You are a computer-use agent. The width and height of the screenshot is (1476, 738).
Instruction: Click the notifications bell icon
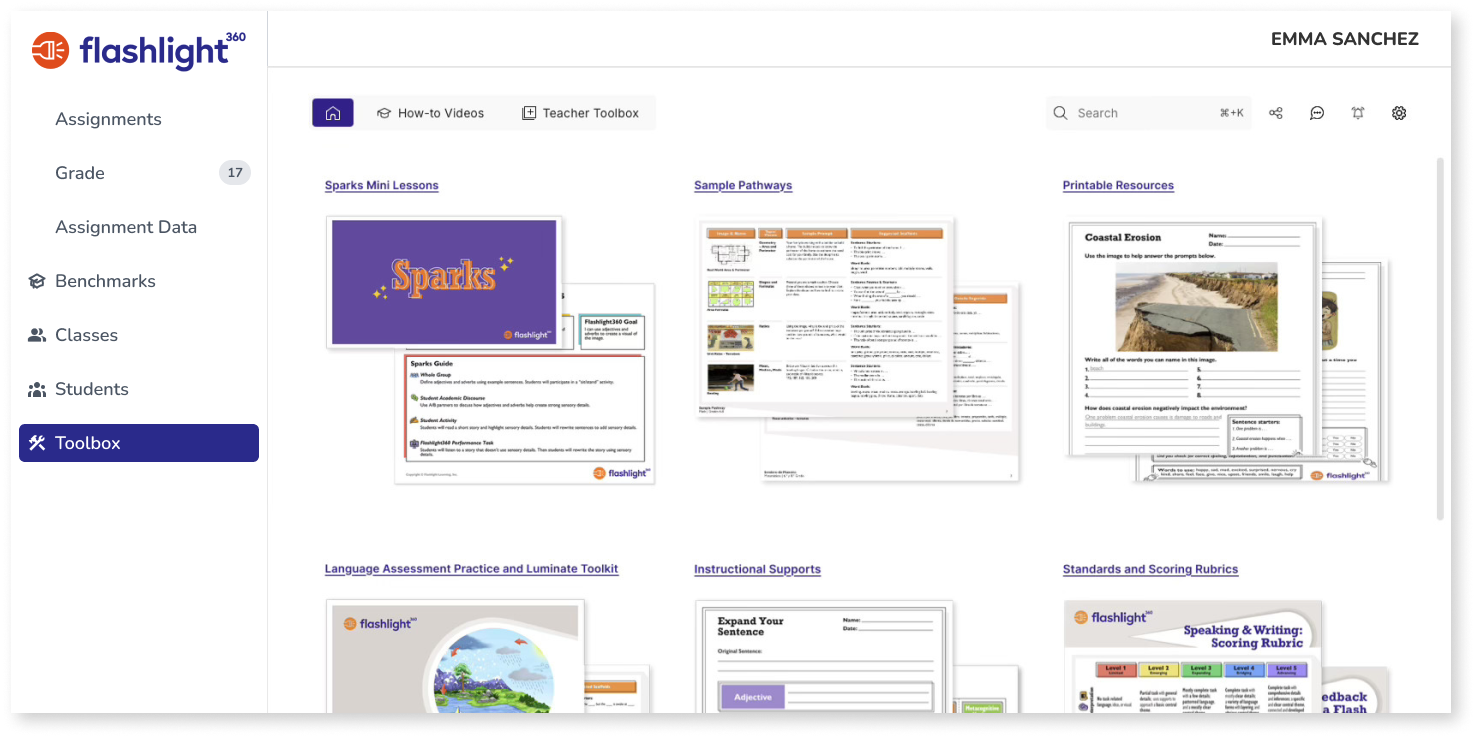click(x=1358, y=113)
